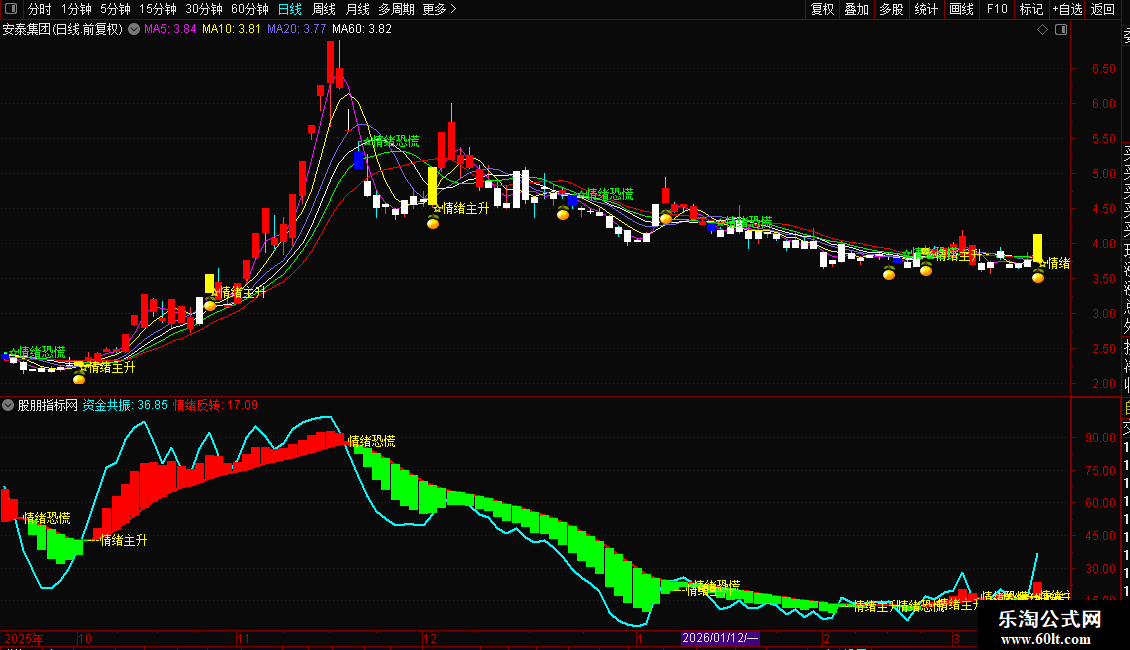
Task: Click the 30.00 indicator axis label
Action: [x=1100, y=569]
